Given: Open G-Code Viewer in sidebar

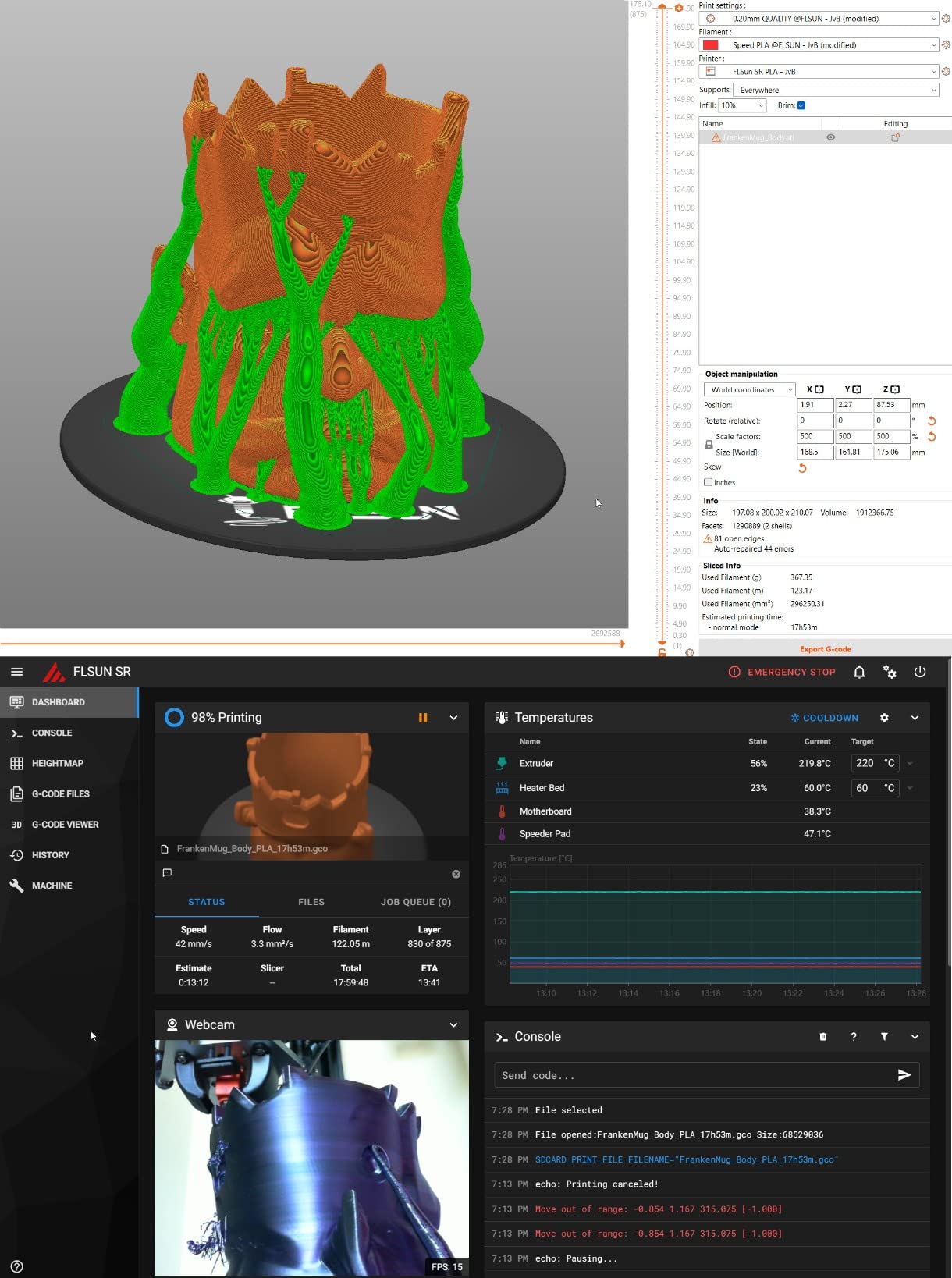Looking at the screenshot, I should click(x=69, y=824).
